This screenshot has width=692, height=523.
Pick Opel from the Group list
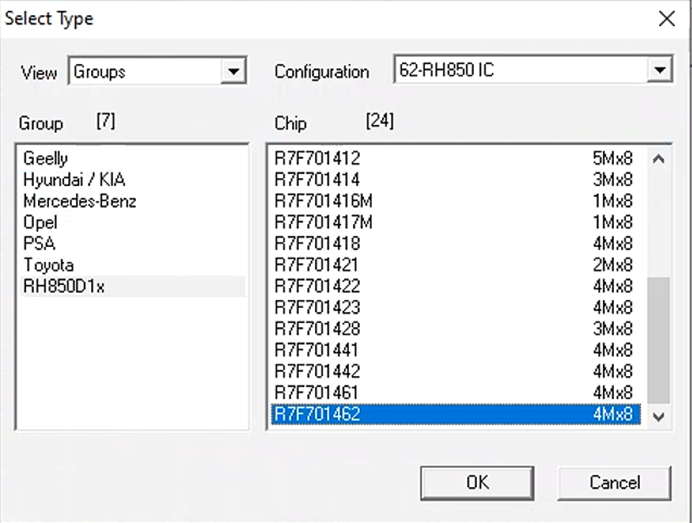pos(40,222)
